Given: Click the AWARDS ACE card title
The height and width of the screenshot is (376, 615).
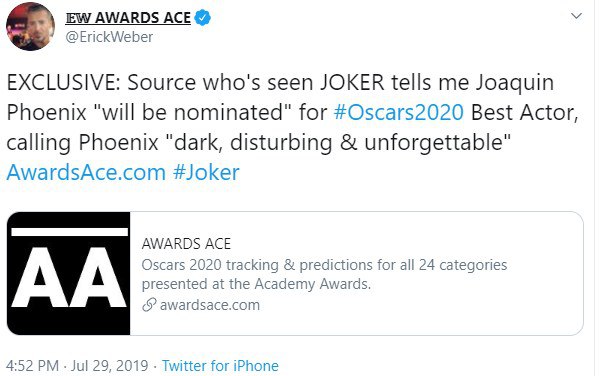Looking at the screenshot, I should [186, 244].
